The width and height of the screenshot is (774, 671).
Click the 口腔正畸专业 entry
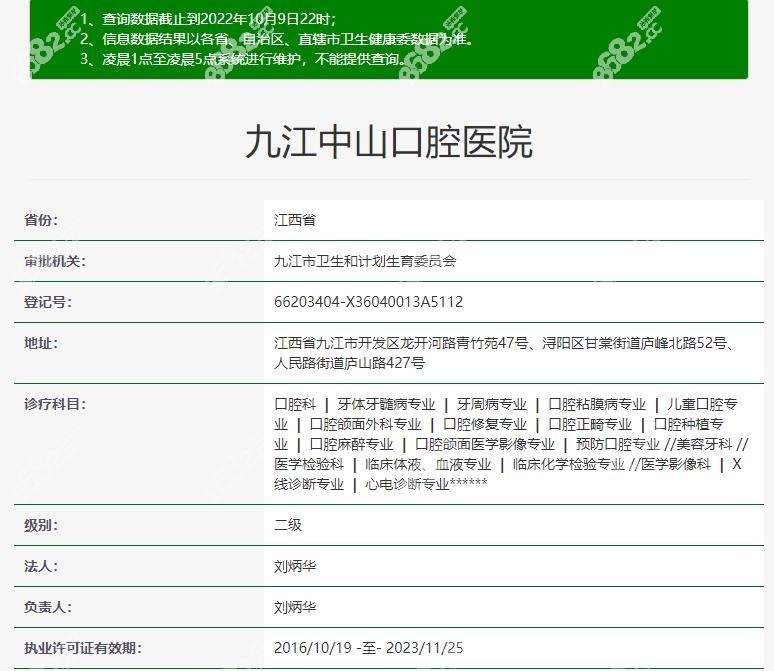[590, 424]
